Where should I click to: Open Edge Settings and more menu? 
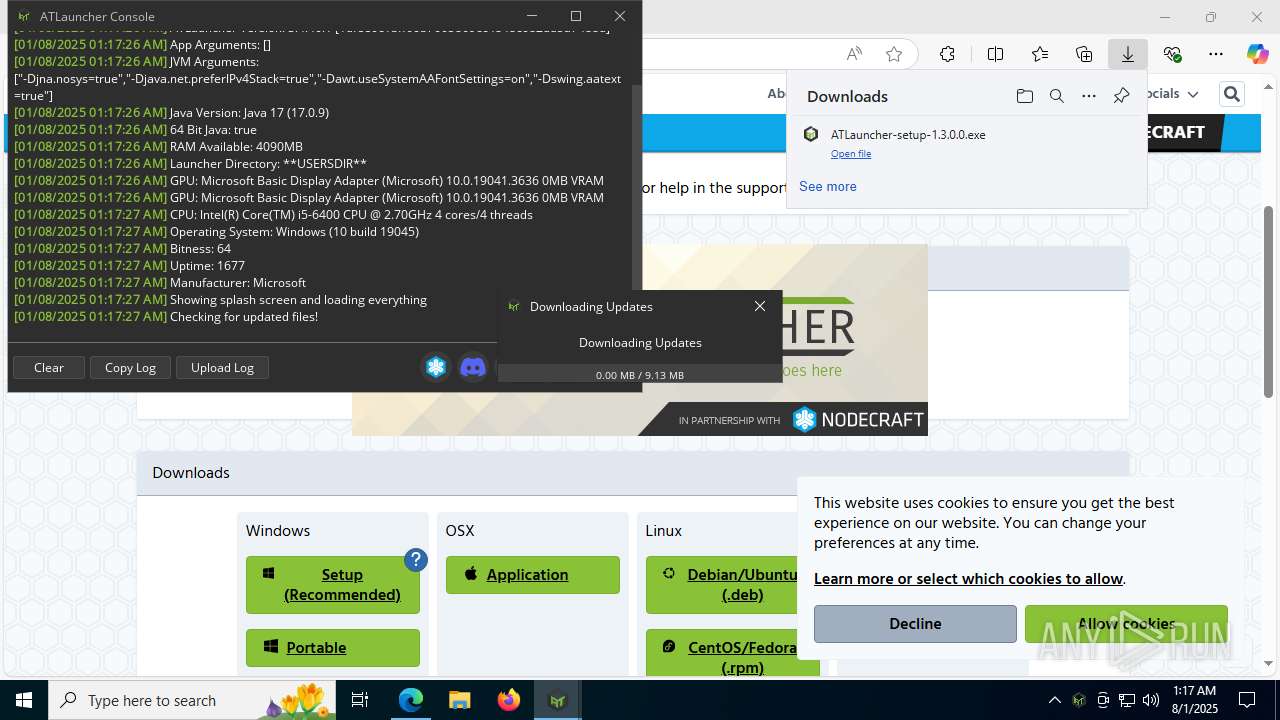tap(1216, 54)
